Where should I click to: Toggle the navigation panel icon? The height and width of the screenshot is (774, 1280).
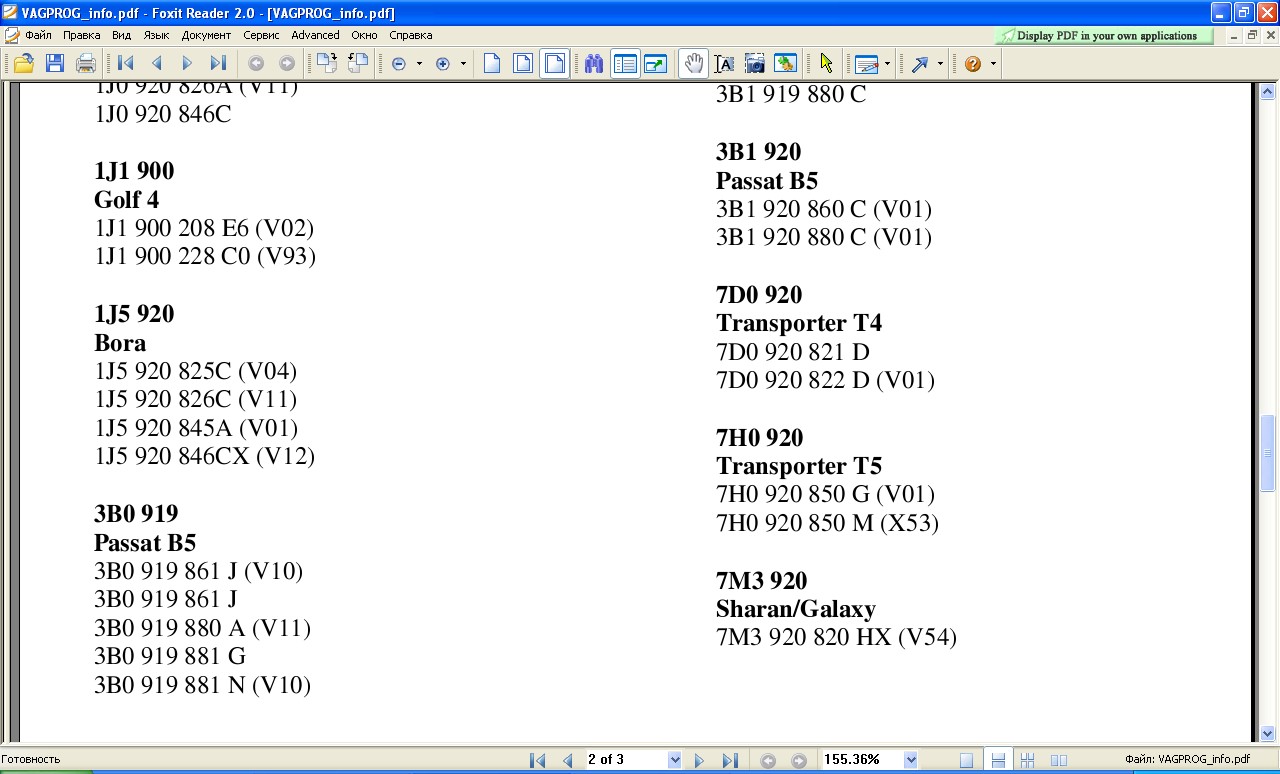pos(626,63)
